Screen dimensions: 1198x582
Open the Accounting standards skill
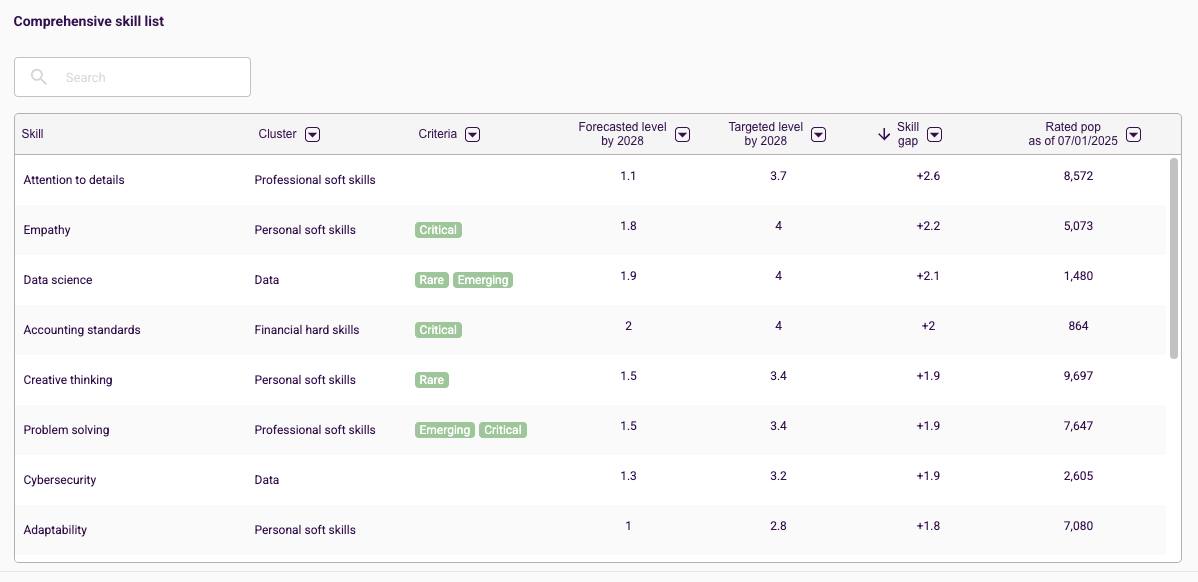click(x=82, y=330)
